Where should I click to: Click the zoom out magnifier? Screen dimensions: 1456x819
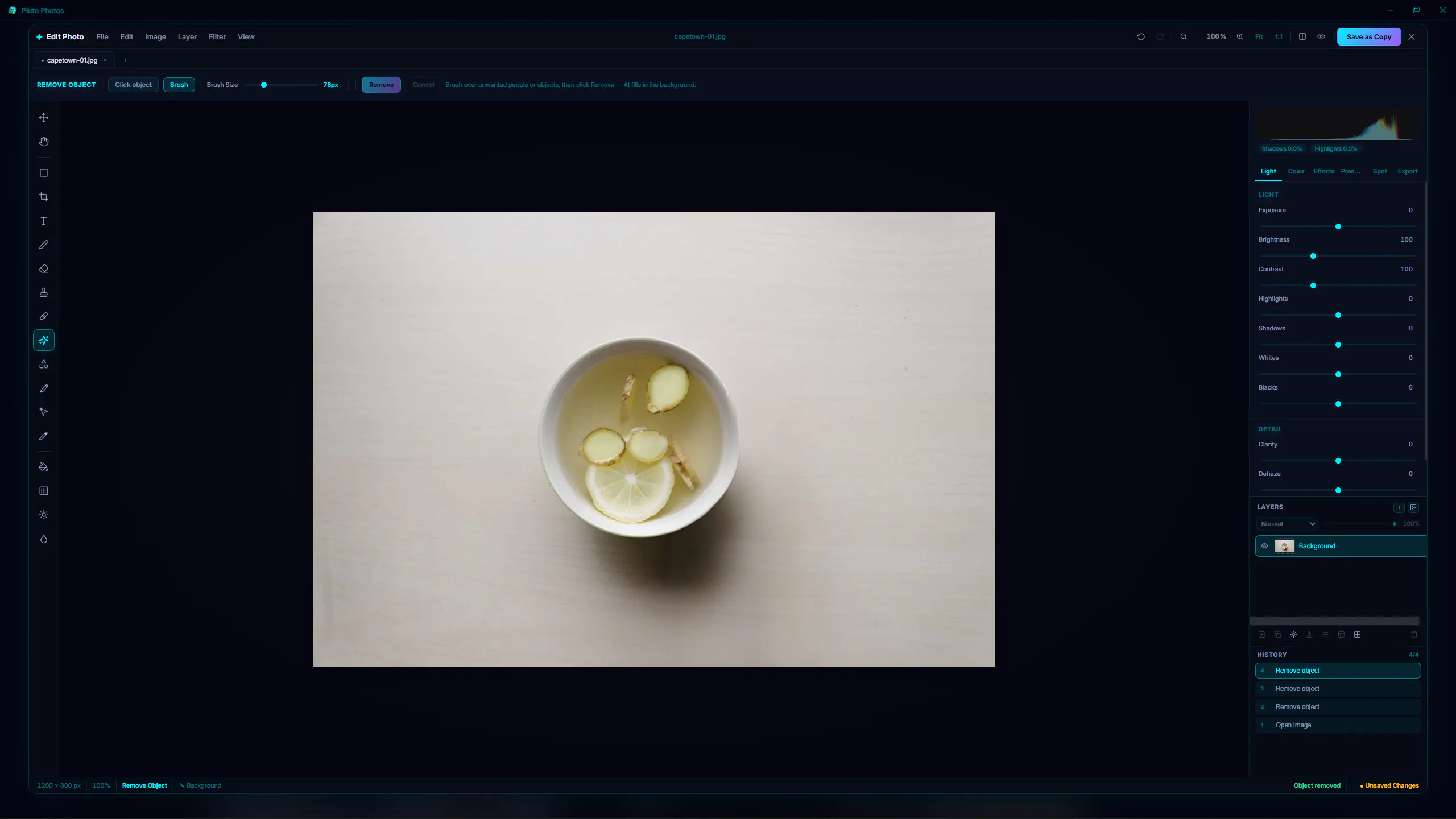(1184, 36)
